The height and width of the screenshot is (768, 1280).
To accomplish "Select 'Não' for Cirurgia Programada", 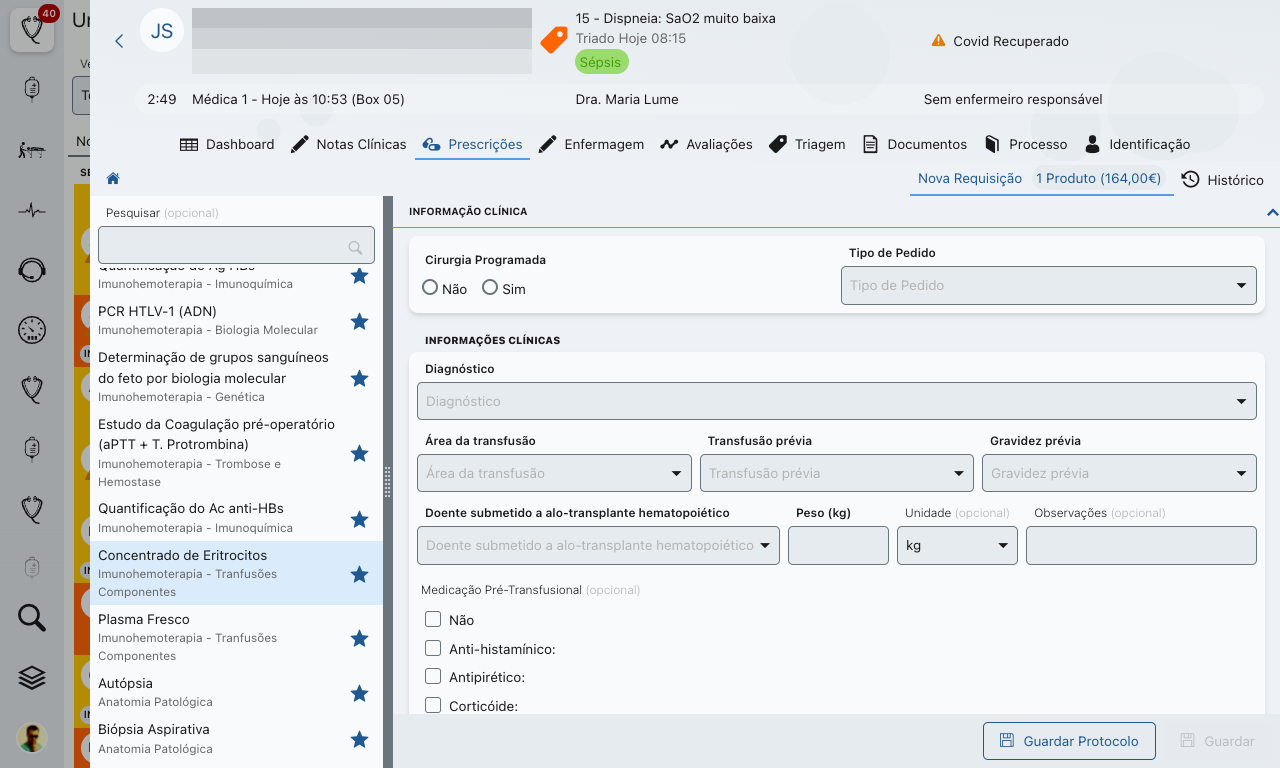I will (431, 288).
